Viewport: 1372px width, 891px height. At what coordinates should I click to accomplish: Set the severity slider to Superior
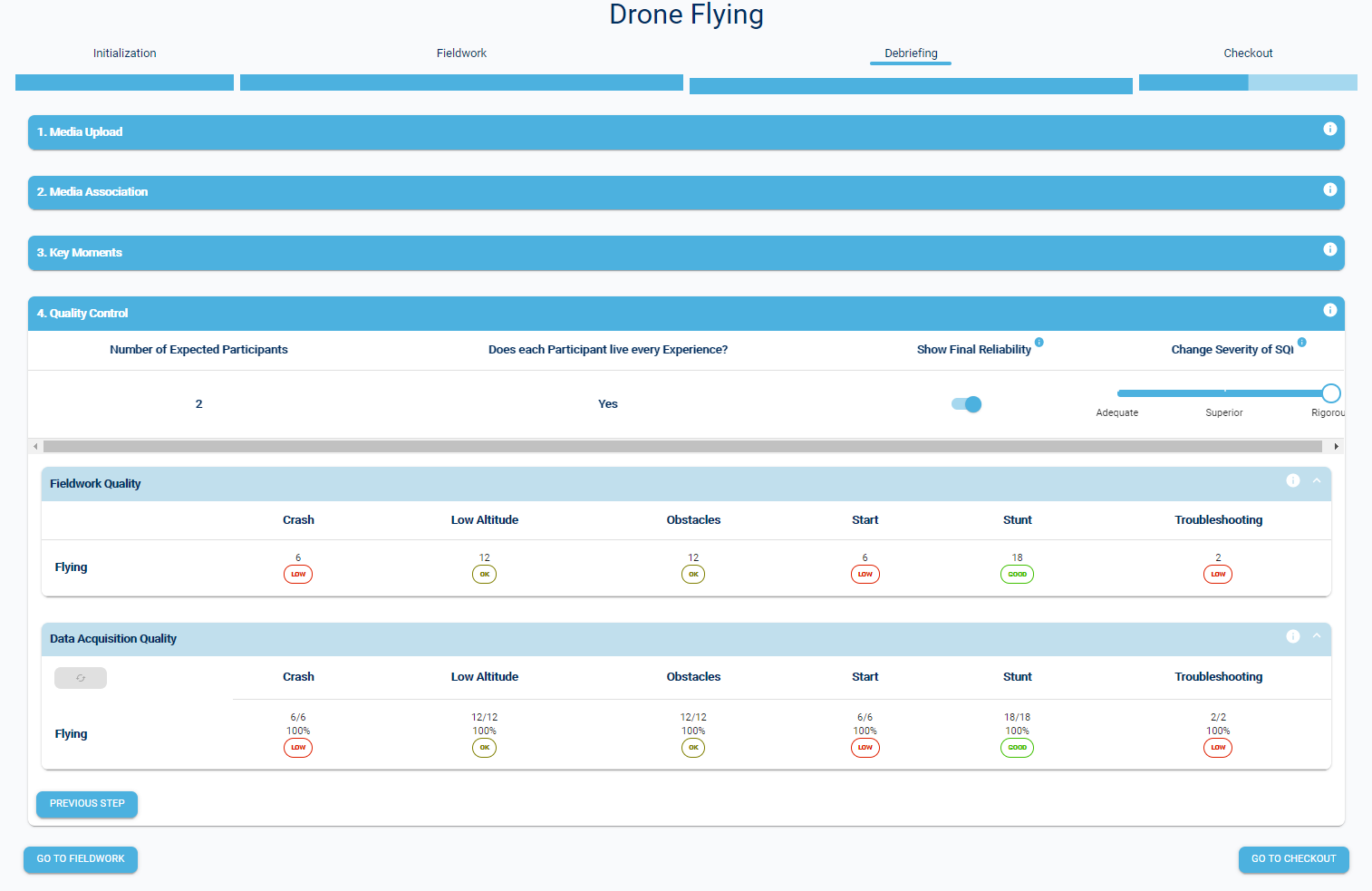pos(1224,393)
